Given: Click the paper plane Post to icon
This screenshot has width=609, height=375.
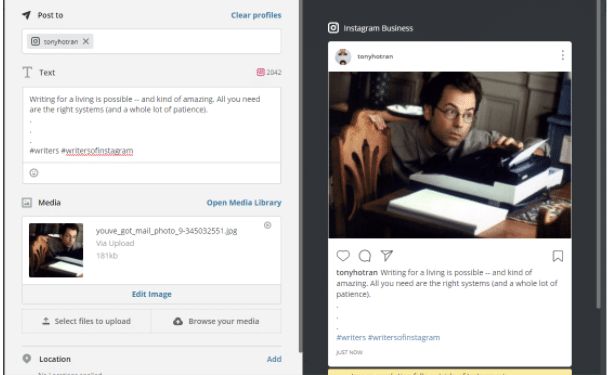Looking at the screenshot, I should click(x=26, y=15).
